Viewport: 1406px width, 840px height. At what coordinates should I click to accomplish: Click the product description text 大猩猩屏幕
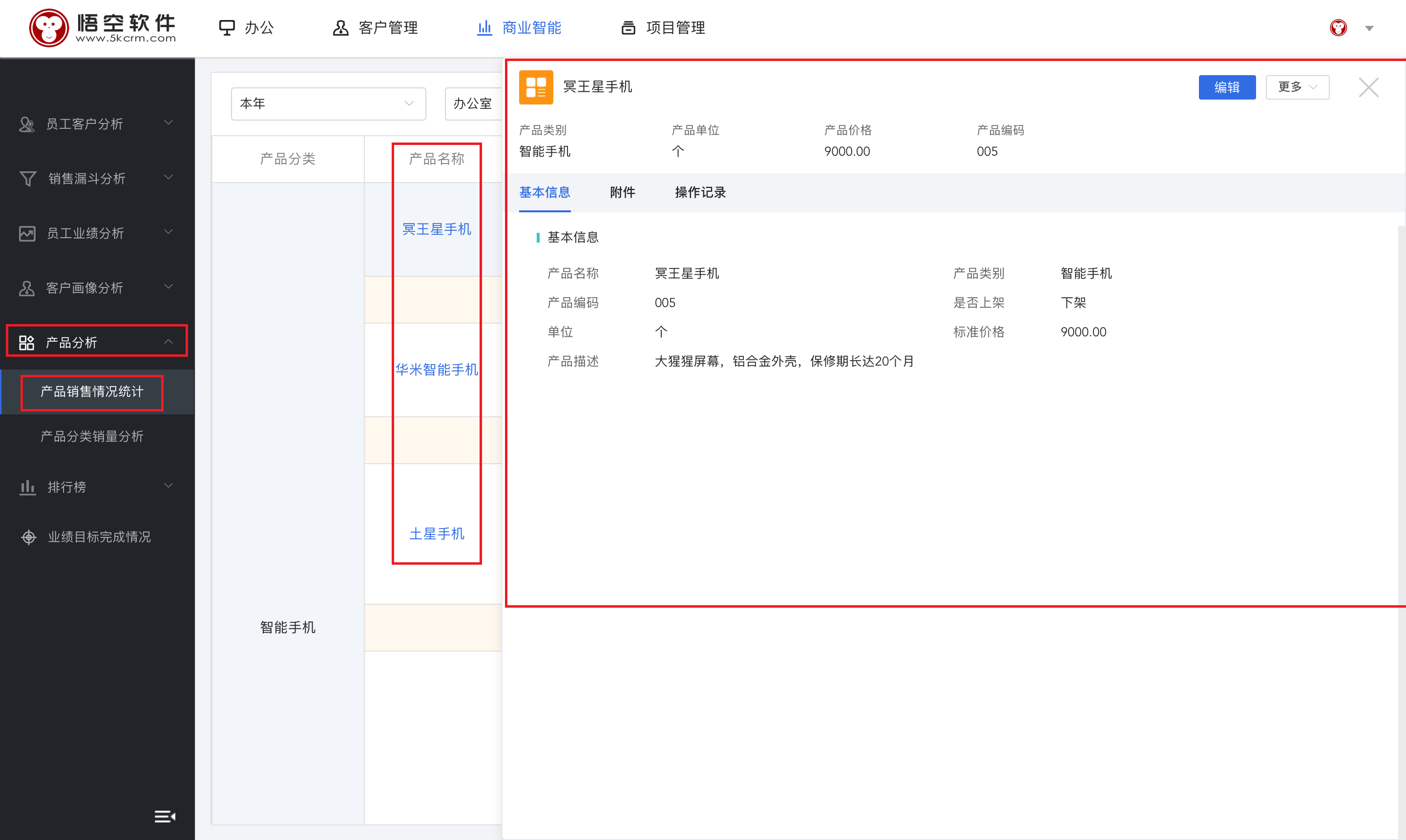784,361
